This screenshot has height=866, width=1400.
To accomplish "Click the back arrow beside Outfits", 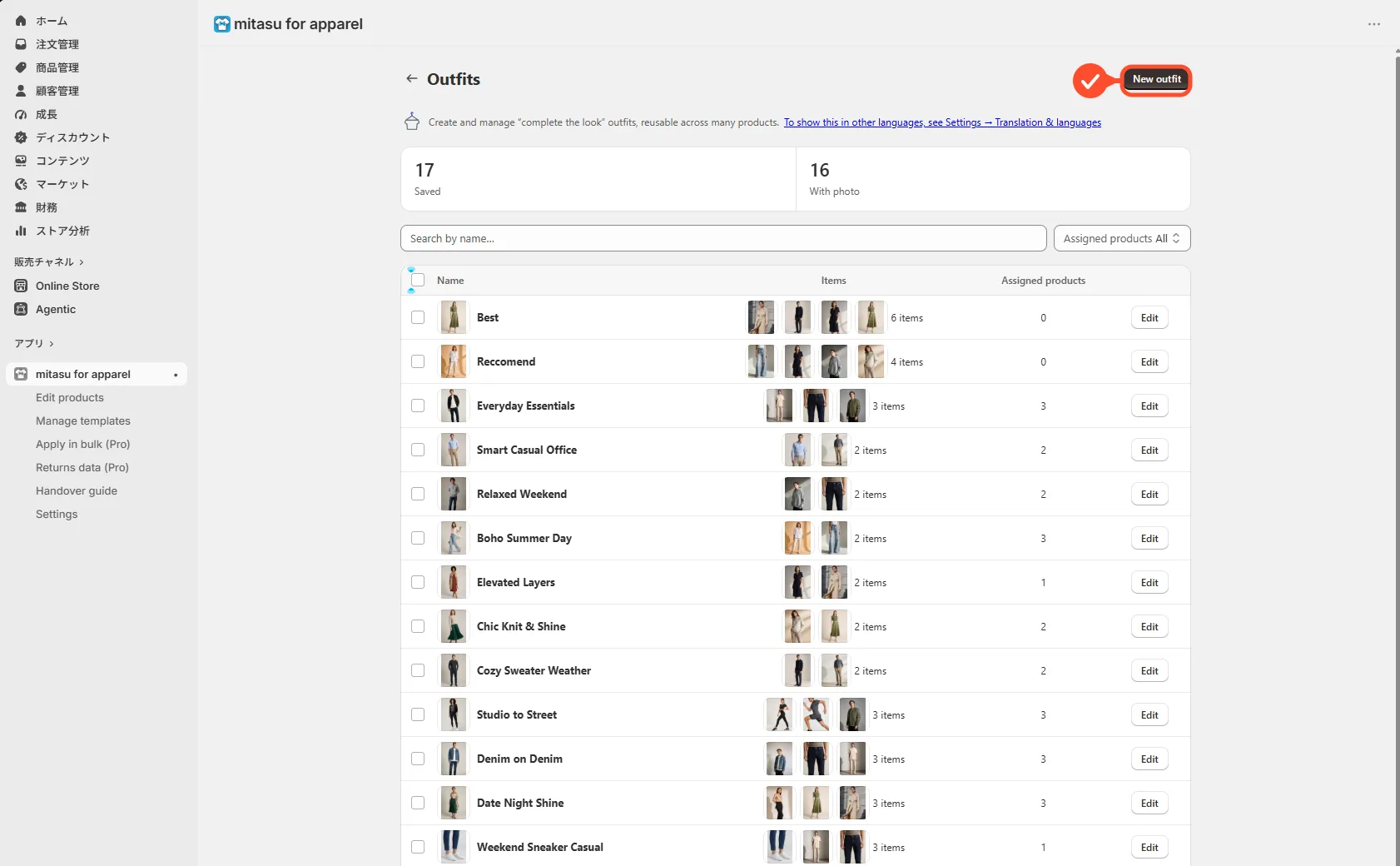I will click(411, 78).
